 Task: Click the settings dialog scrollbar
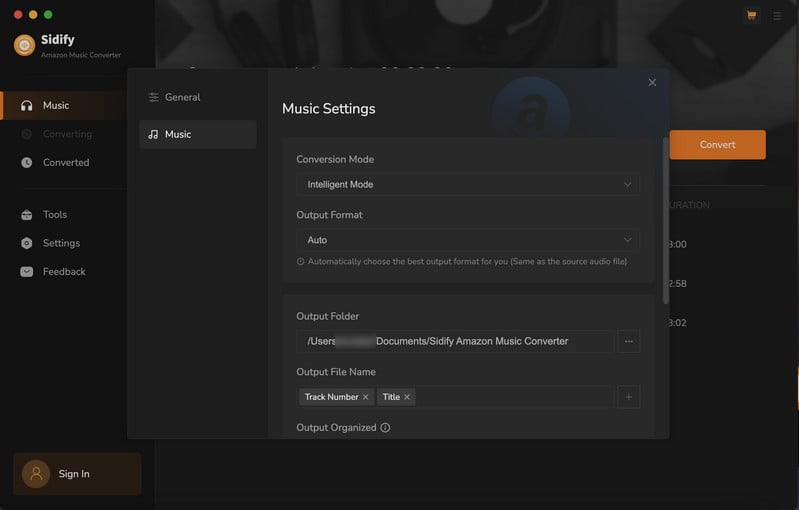665,220
